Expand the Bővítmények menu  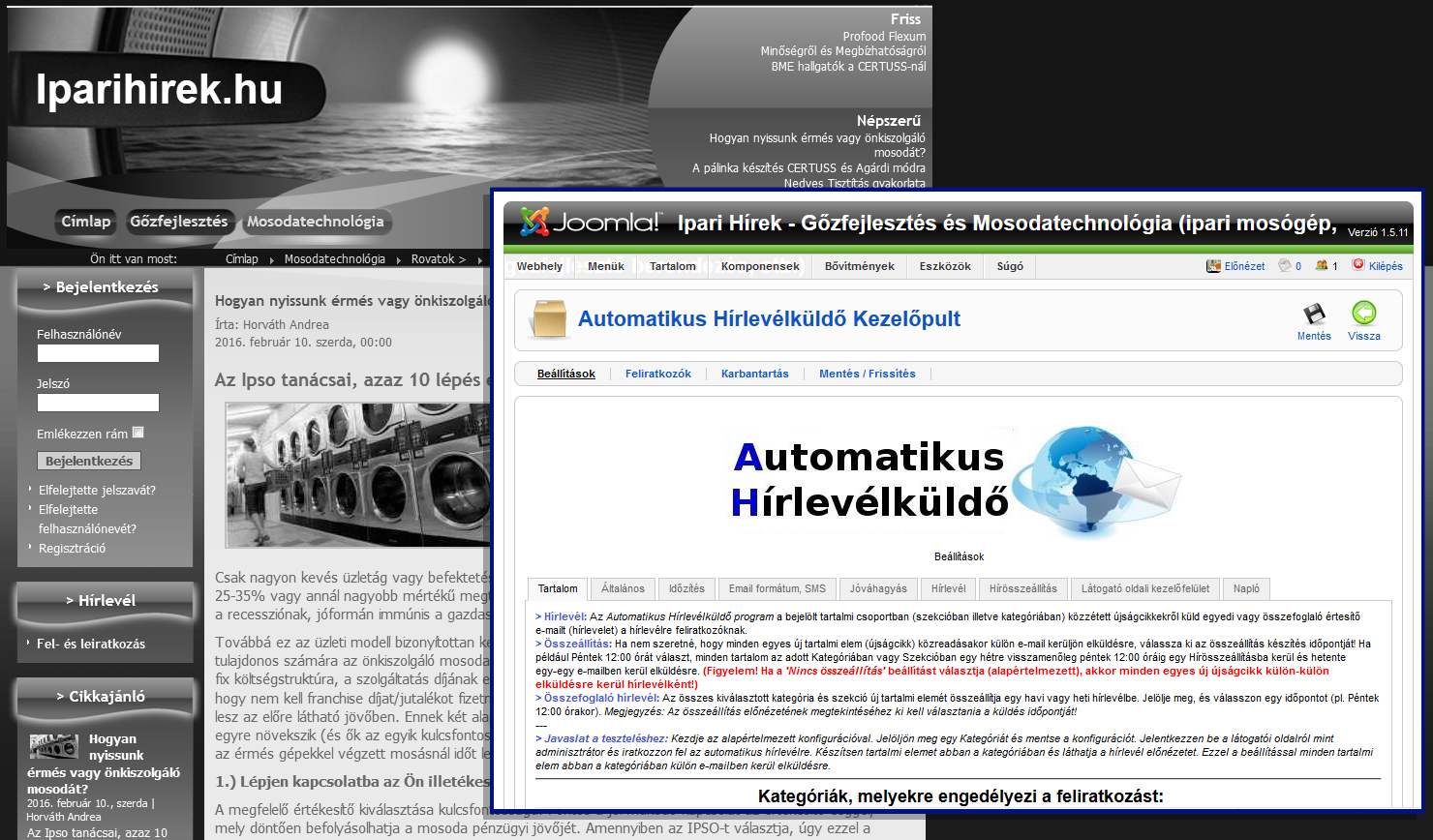[x=859, y=266]
